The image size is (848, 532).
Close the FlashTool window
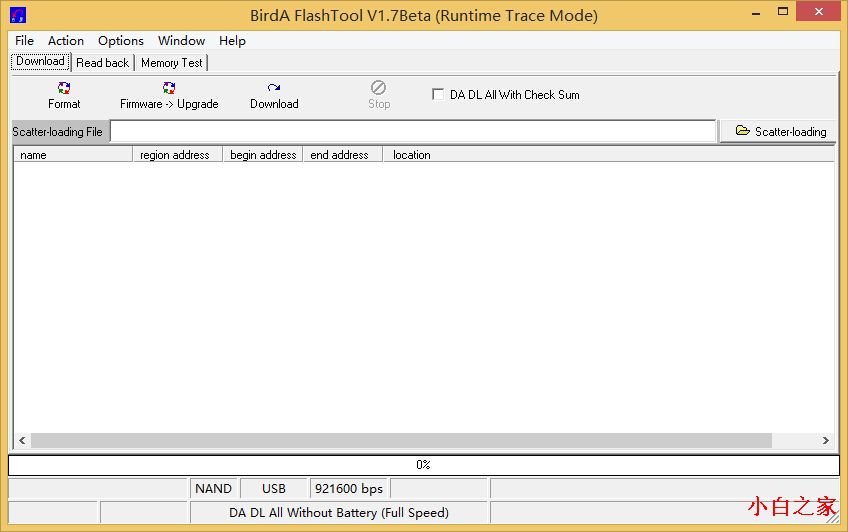[819, 11]
